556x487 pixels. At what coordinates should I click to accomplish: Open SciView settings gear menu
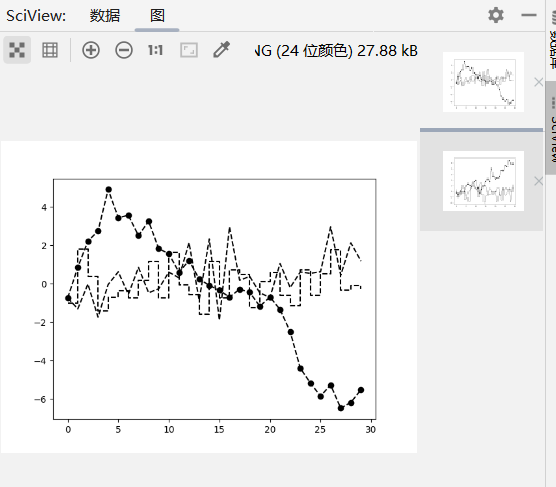[x=496, y=15]
